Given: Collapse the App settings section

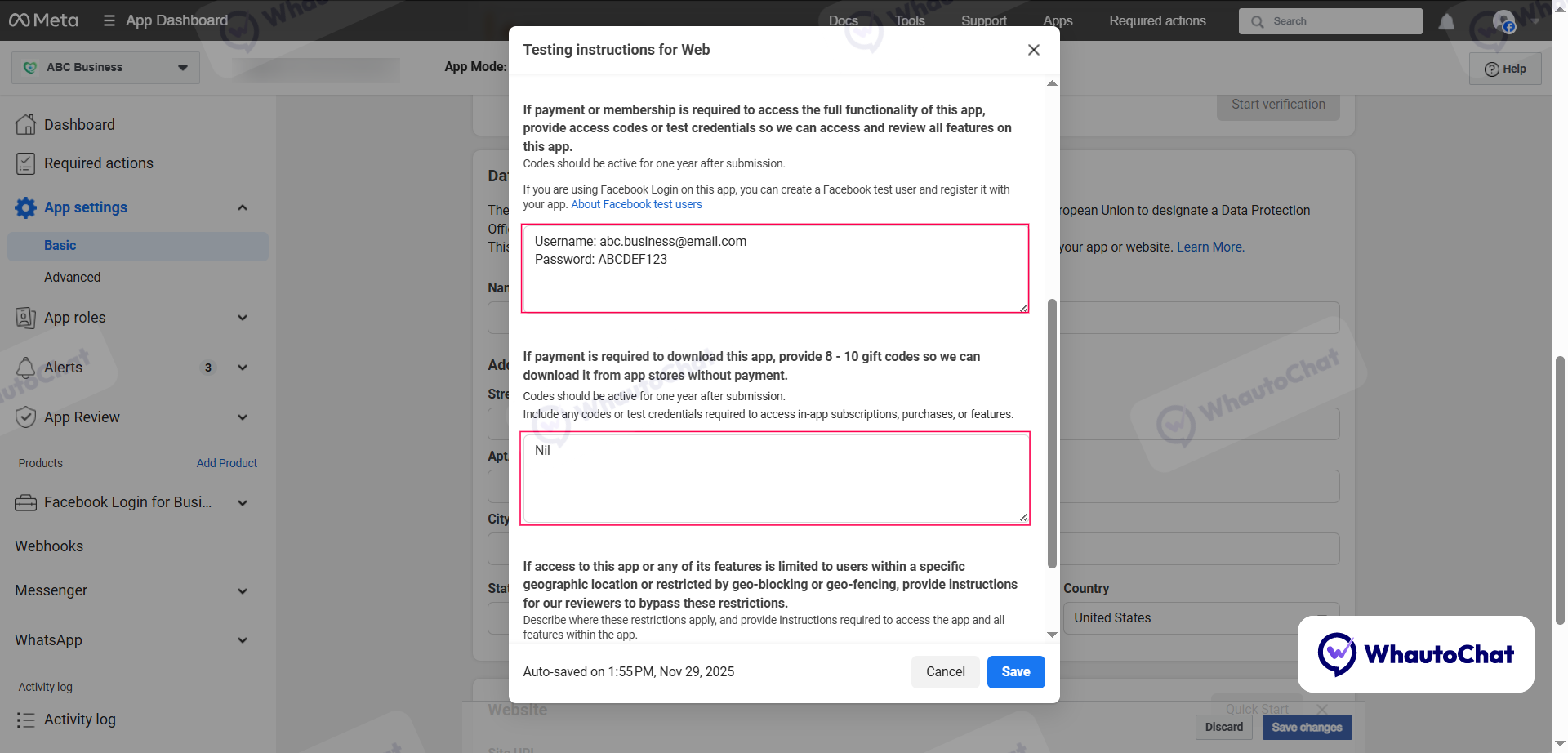Looking at the screenshot, I should [243, 207].
